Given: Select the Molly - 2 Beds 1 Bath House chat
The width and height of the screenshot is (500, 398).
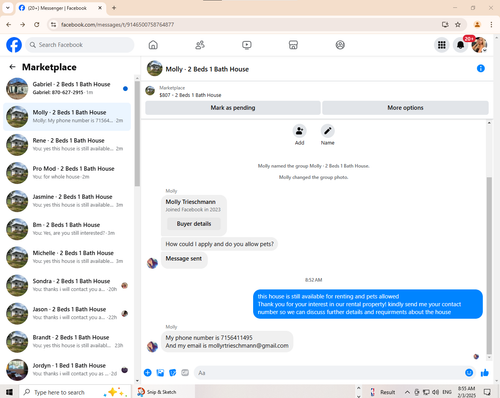Looking at the screenshot, I should pyautogui.click(x=67, y=116).
